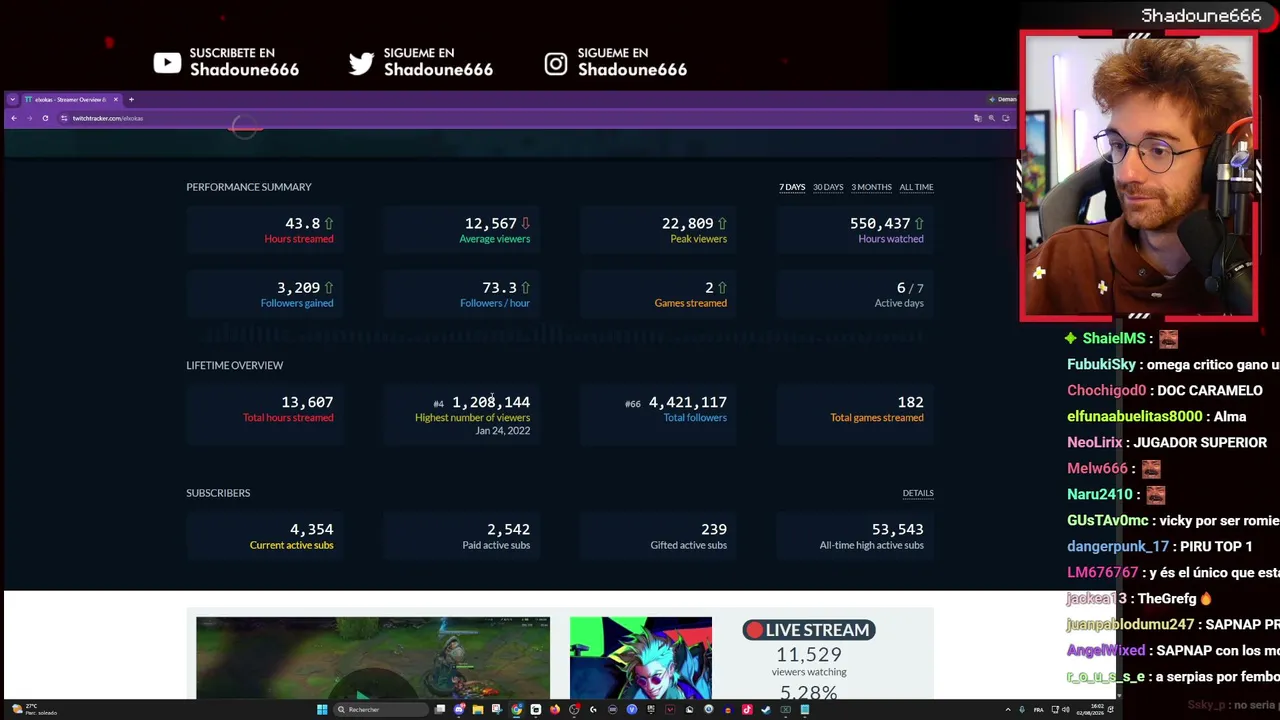
Task: Open the Windows Start menu
Action: point(322,710)
